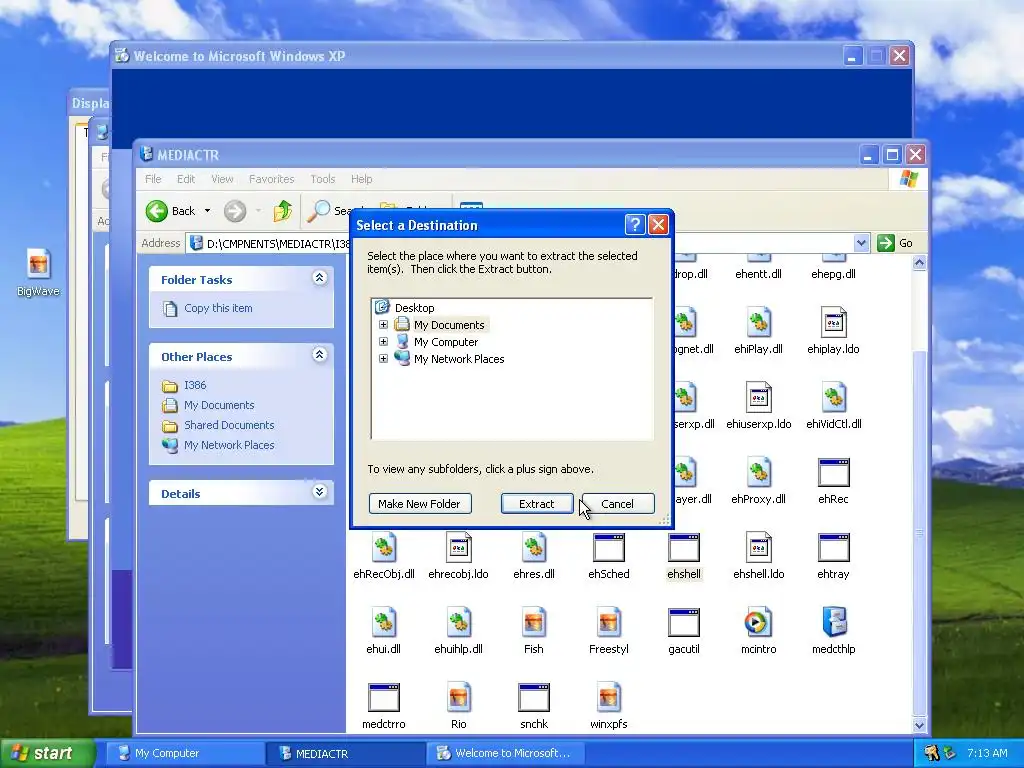
Task: Open the Address bar dropdown
Action: (x=861, y=243)
